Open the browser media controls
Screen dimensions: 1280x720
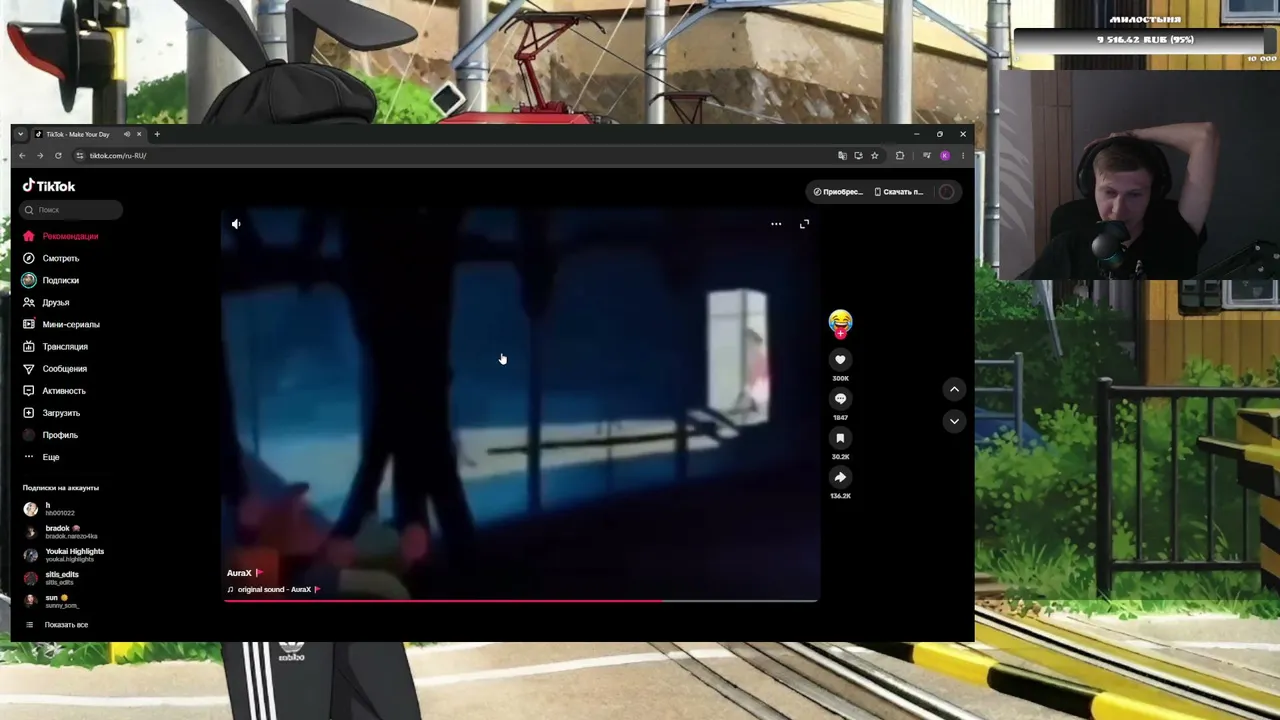pos(927,156)
